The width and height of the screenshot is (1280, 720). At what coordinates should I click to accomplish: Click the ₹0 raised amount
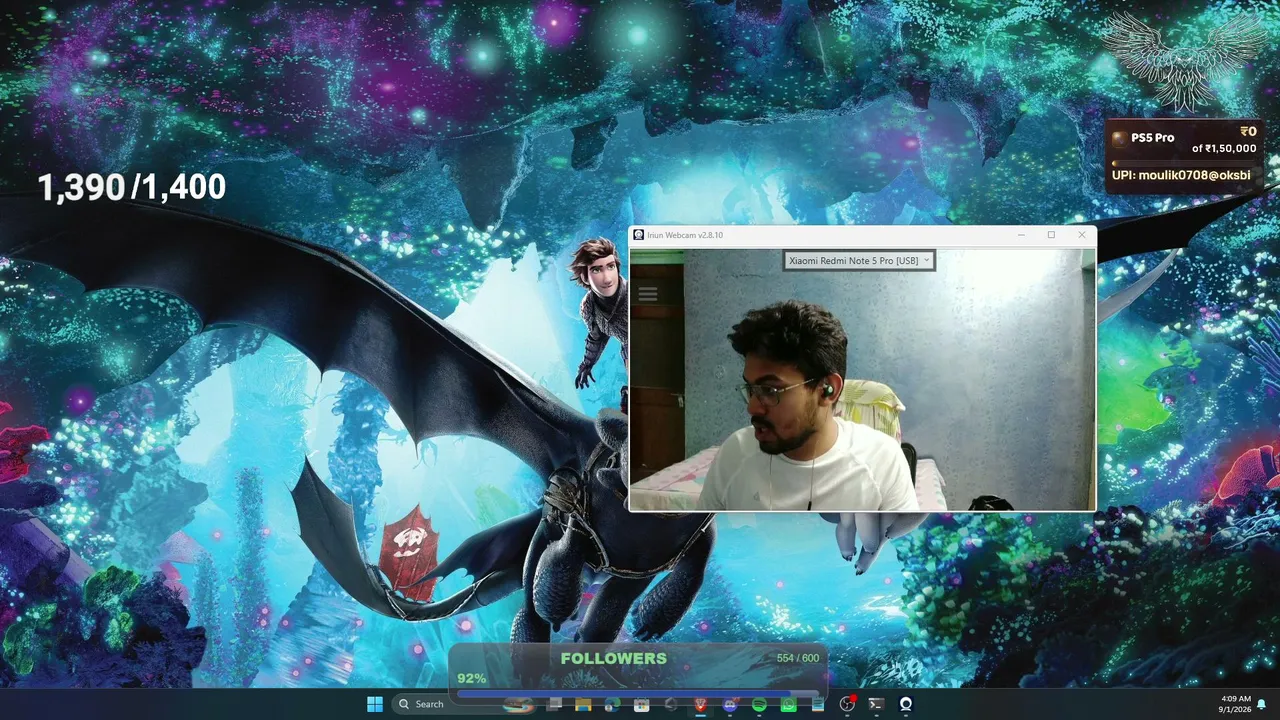[1248, 132]
